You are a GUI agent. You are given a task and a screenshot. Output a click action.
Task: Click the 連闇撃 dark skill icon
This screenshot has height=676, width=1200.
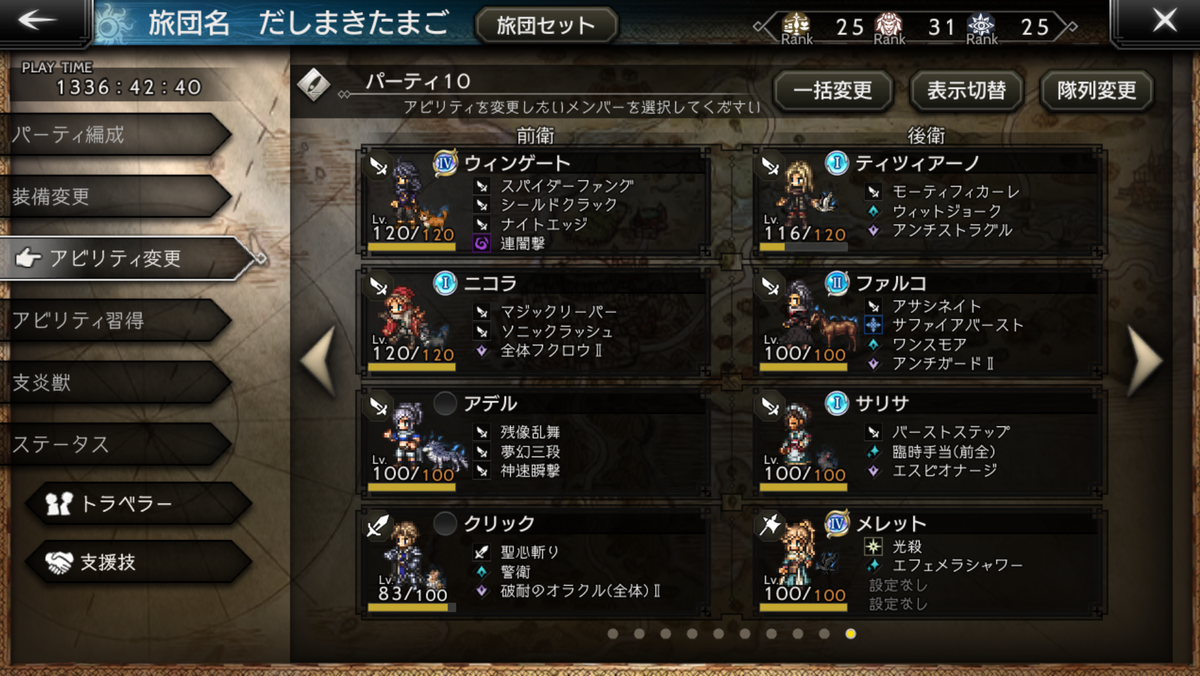481,242
